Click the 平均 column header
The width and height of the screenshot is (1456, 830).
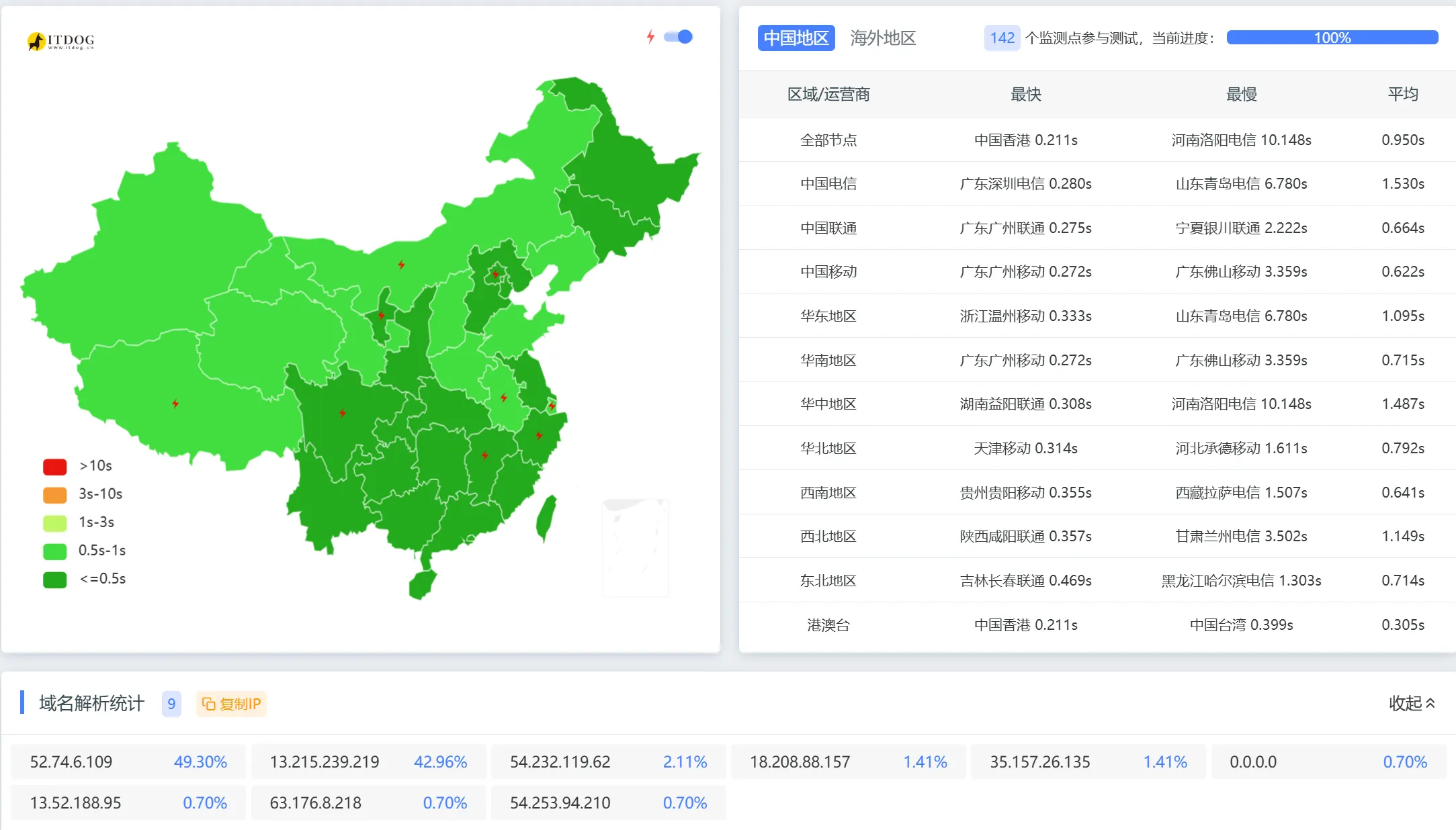(x=1402, y=95)
